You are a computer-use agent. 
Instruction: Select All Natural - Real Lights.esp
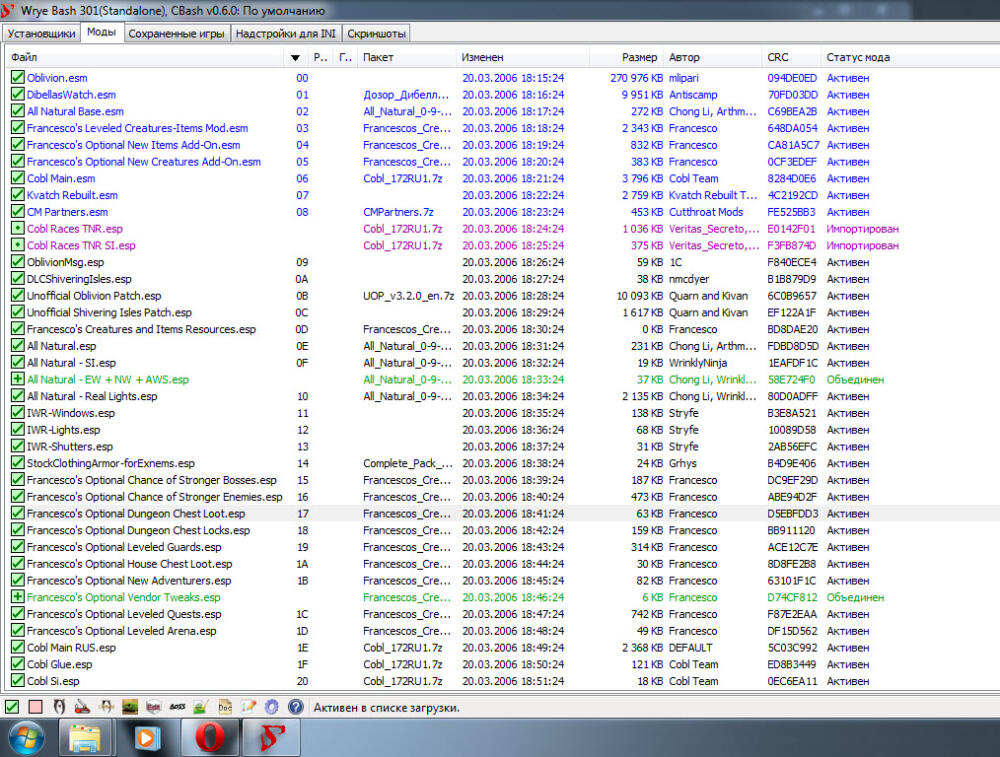coord(92,396)
